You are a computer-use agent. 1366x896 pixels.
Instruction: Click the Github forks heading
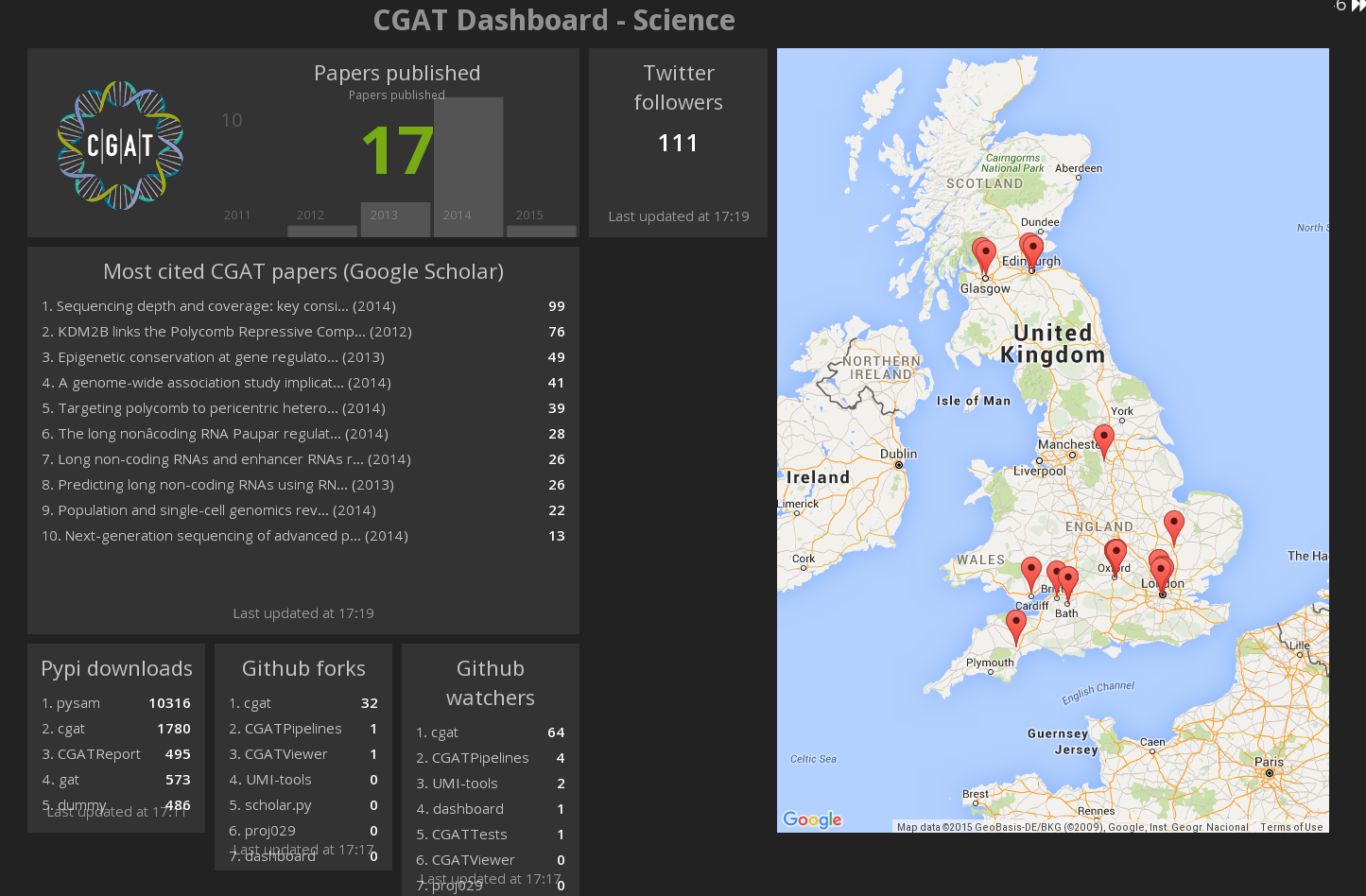coord(303,669)
